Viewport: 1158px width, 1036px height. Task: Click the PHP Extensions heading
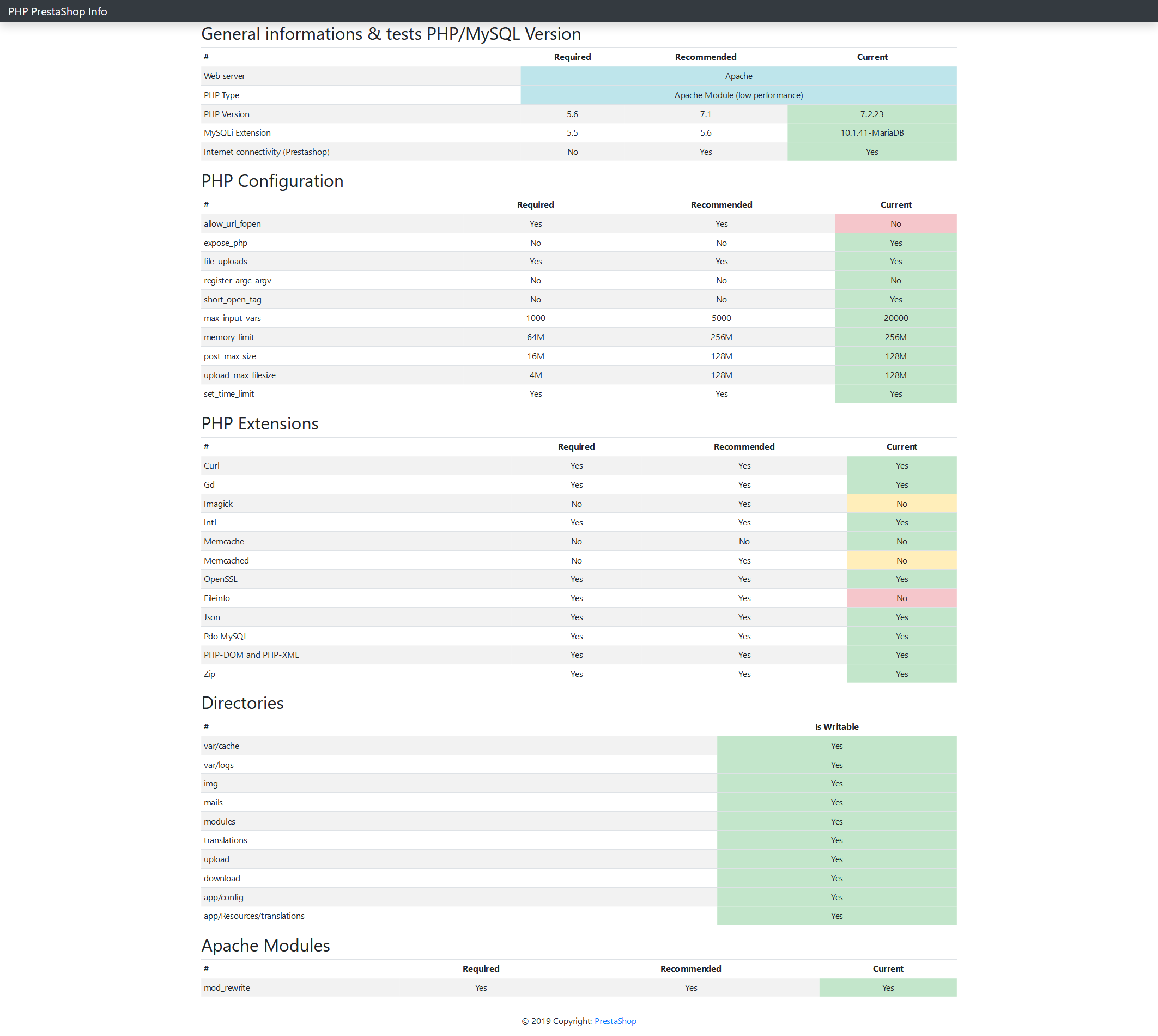pyautogui.click(x=259, y=423)
